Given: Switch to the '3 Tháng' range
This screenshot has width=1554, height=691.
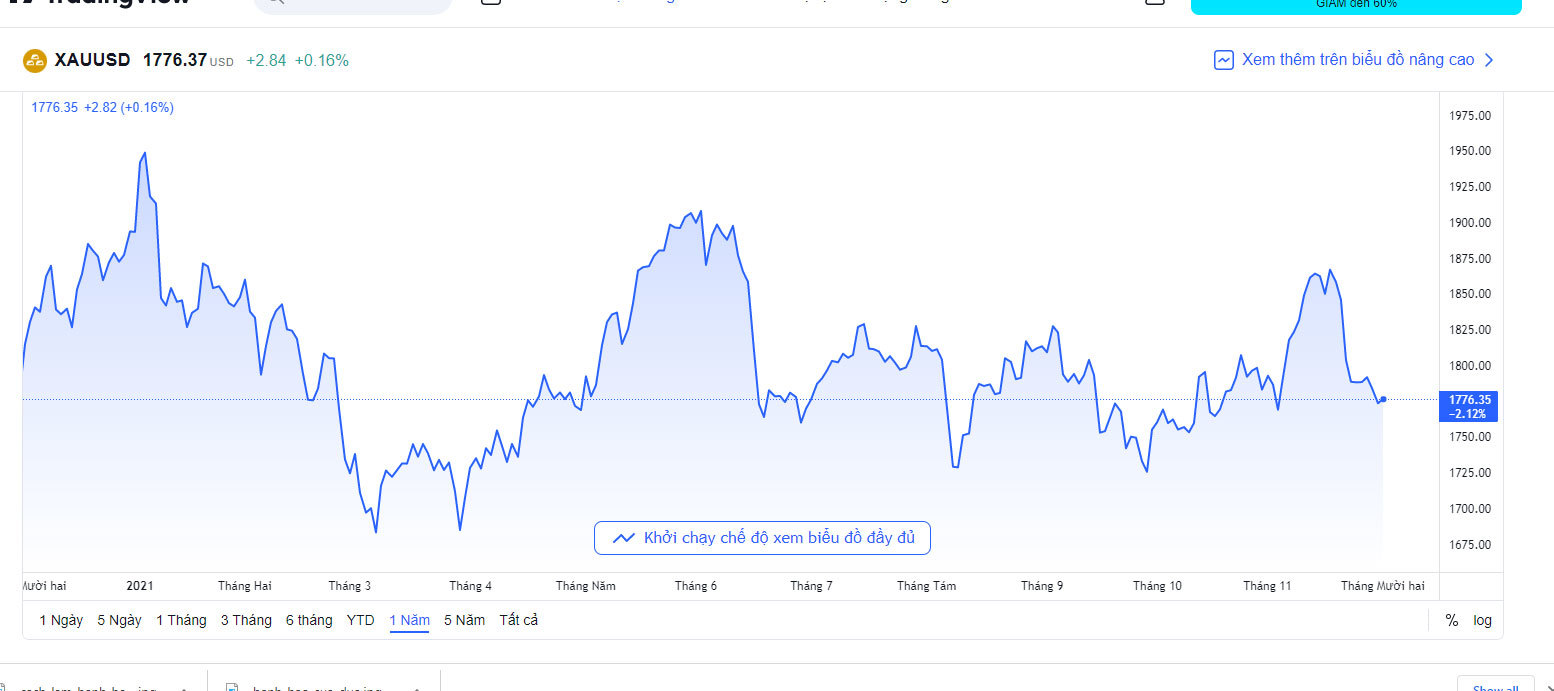Looking at the screenshot, I should (x=246, y=620).
